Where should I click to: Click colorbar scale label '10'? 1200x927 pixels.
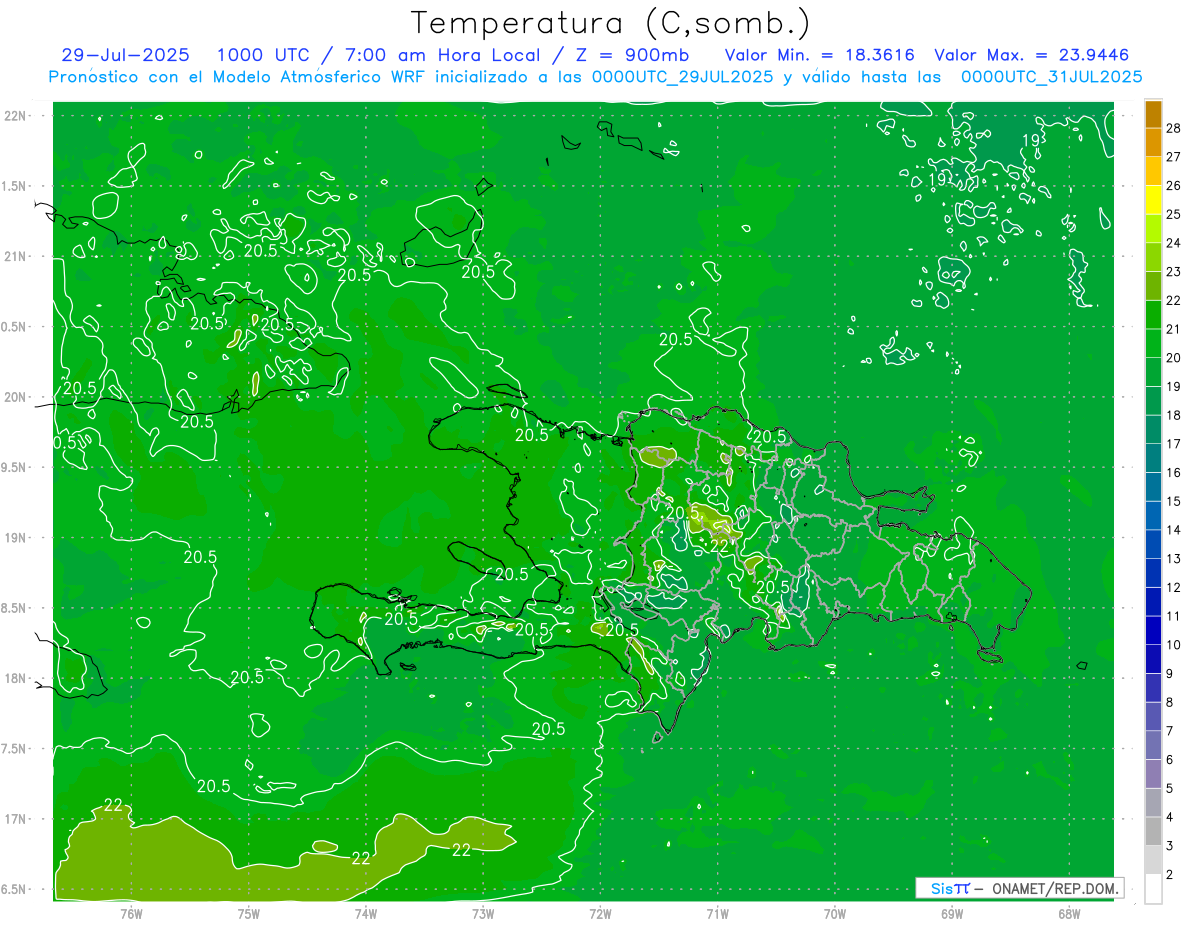[1174, 645]
